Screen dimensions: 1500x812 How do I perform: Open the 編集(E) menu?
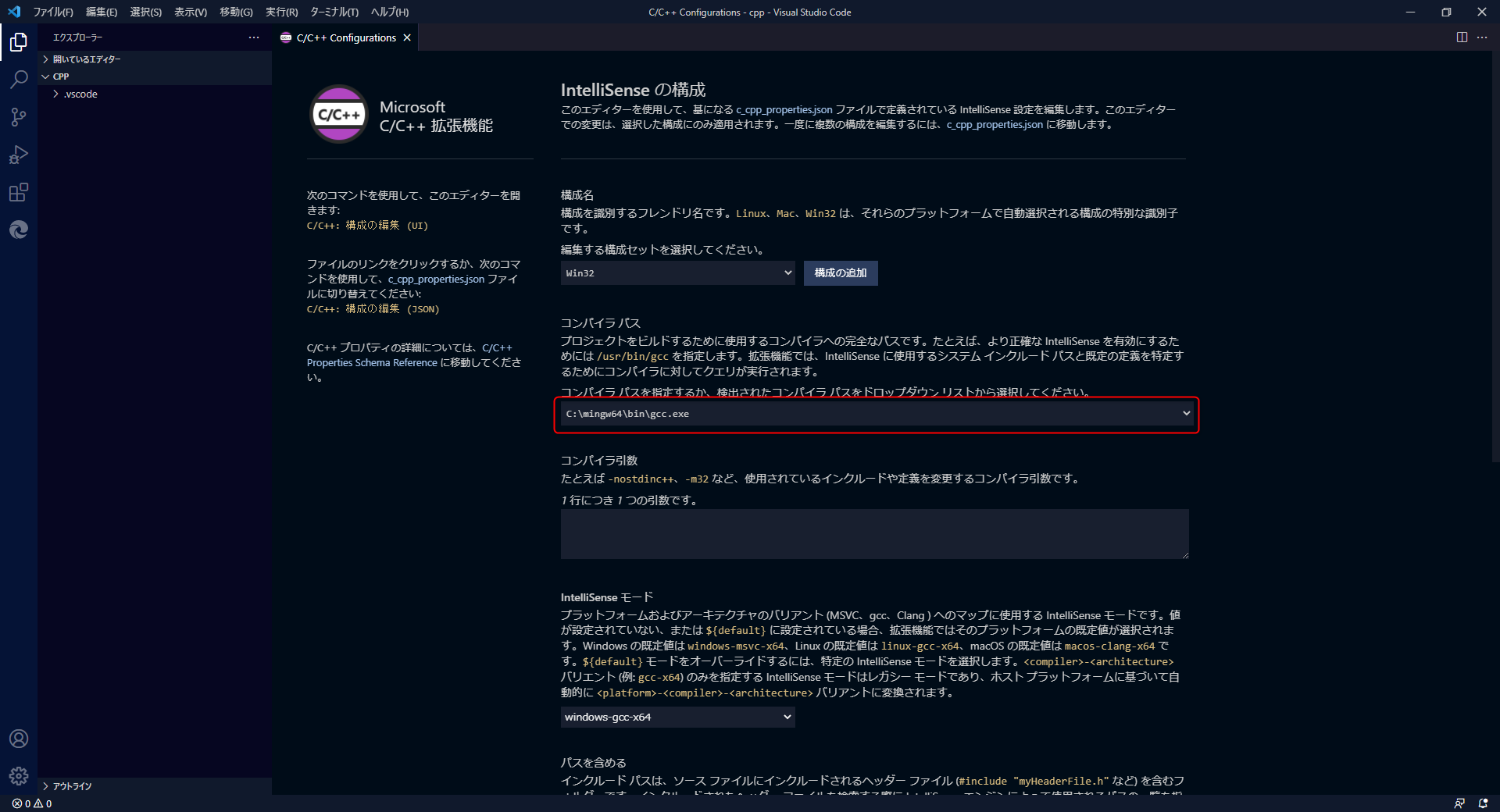[x=102, y=12]
